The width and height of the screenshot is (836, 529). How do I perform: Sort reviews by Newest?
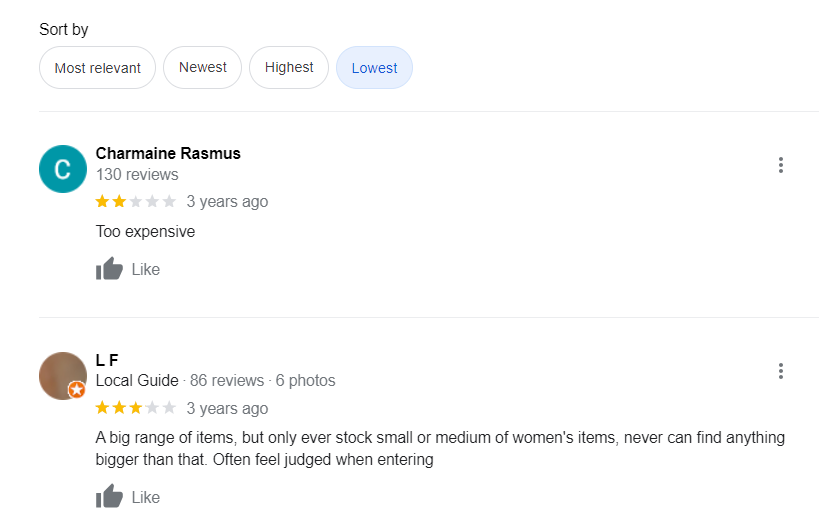[203, 68]
